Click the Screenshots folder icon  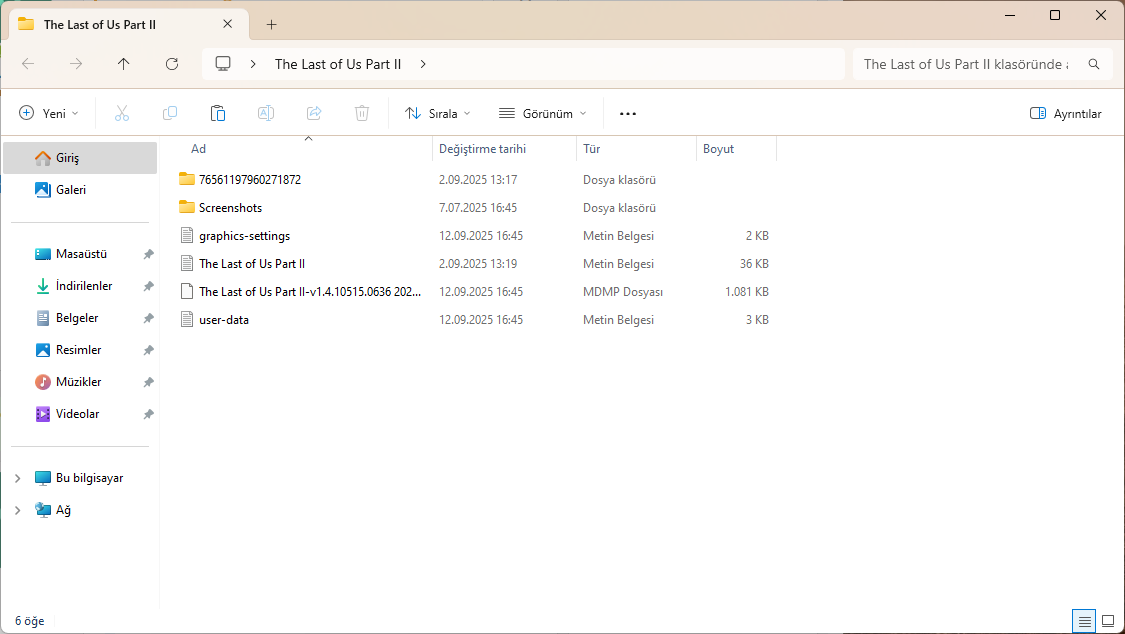(187, 207)
